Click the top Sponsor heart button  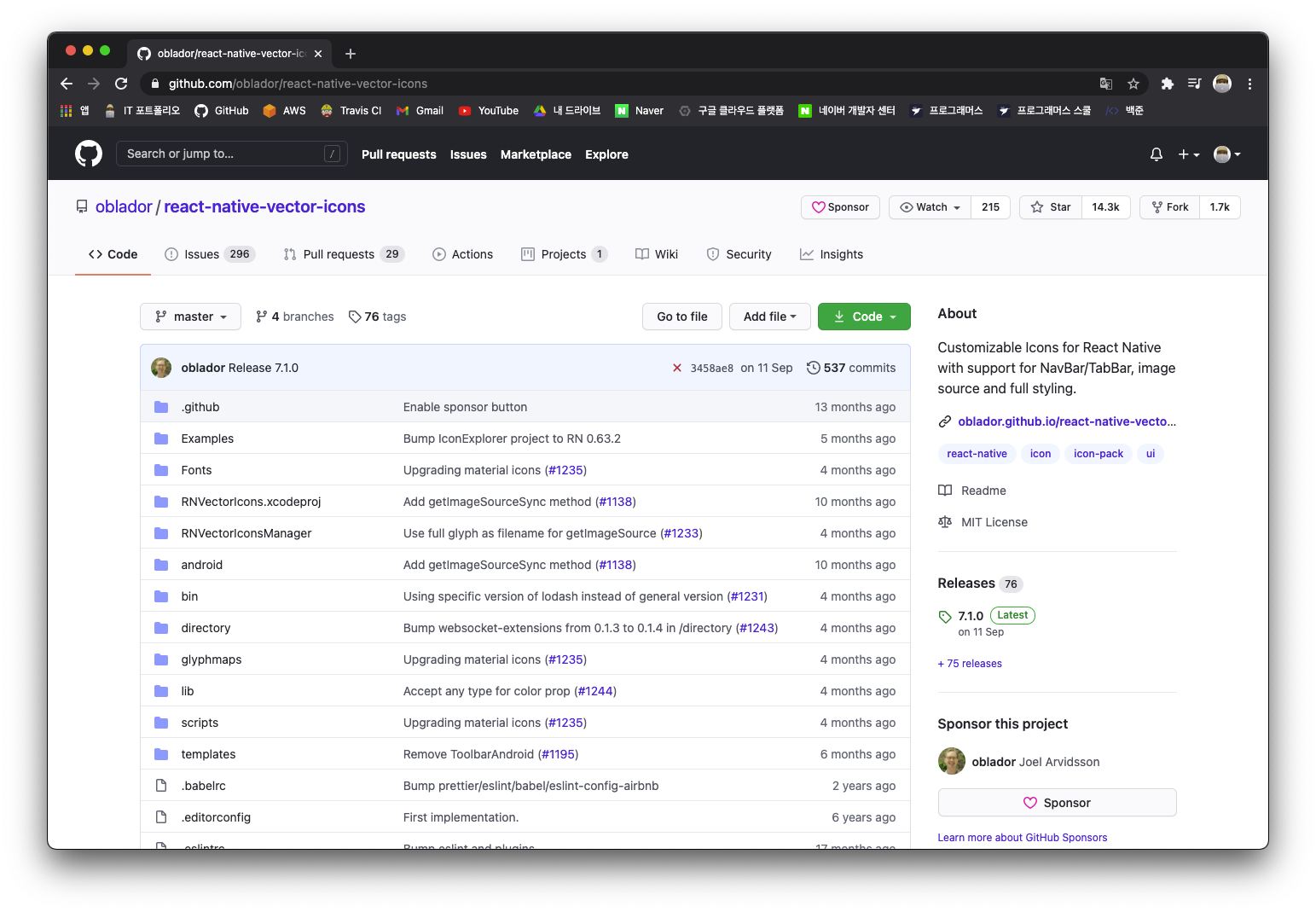(x=840, y=207)
